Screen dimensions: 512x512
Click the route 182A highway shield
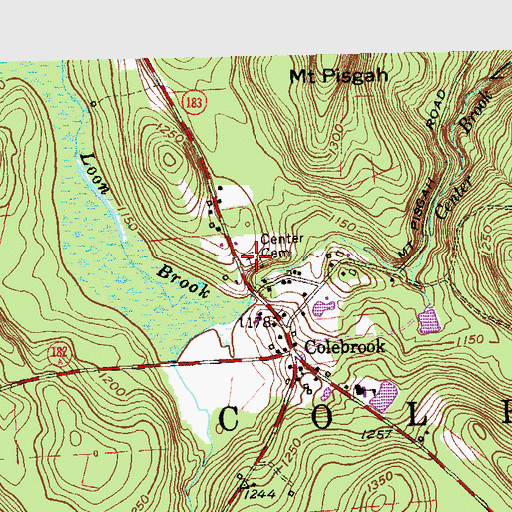click(59, 354)
